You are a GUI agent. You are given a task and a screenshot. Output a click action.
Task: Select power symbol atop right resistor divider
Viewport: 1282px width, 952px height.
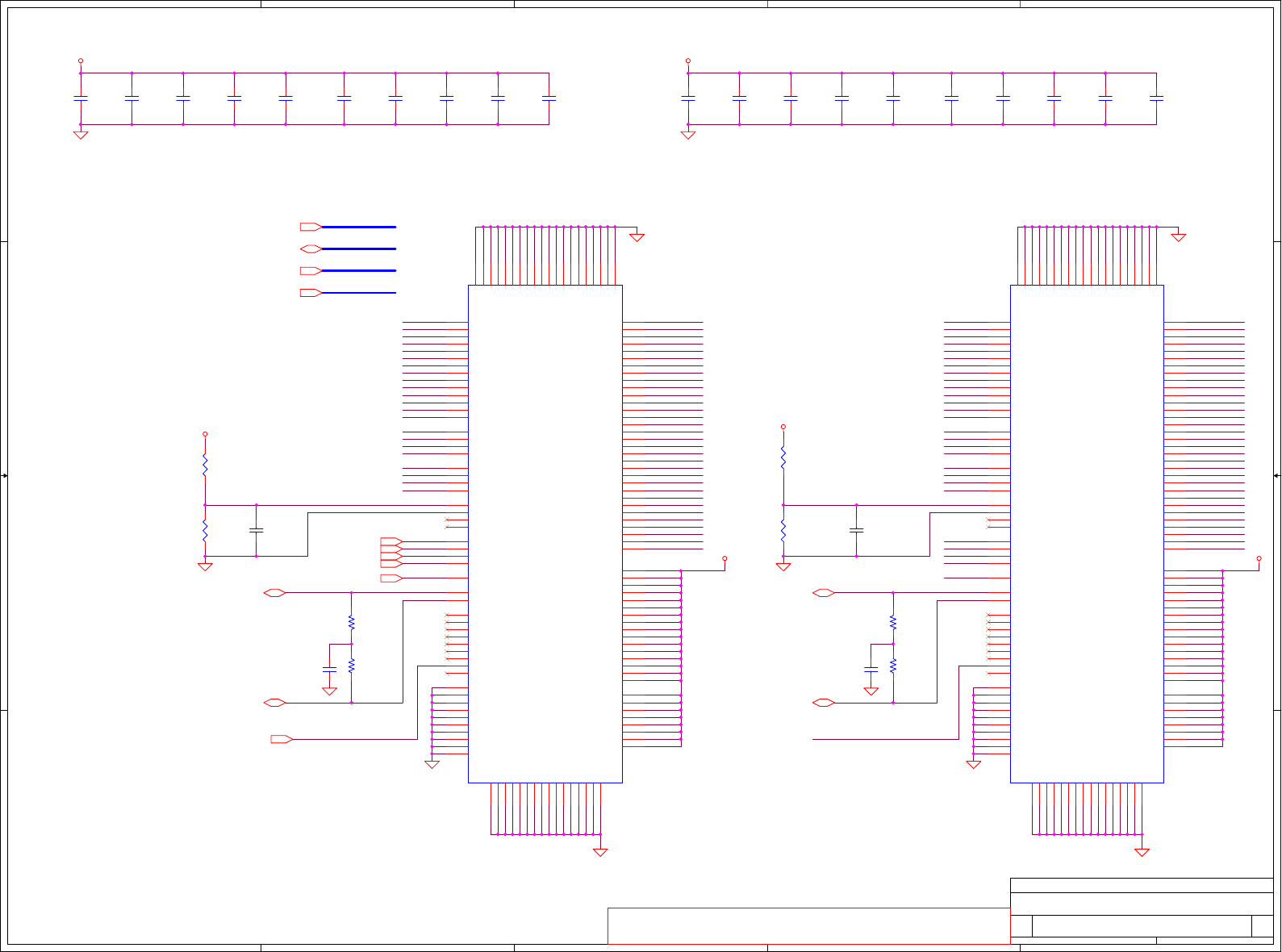click(783, 427)
